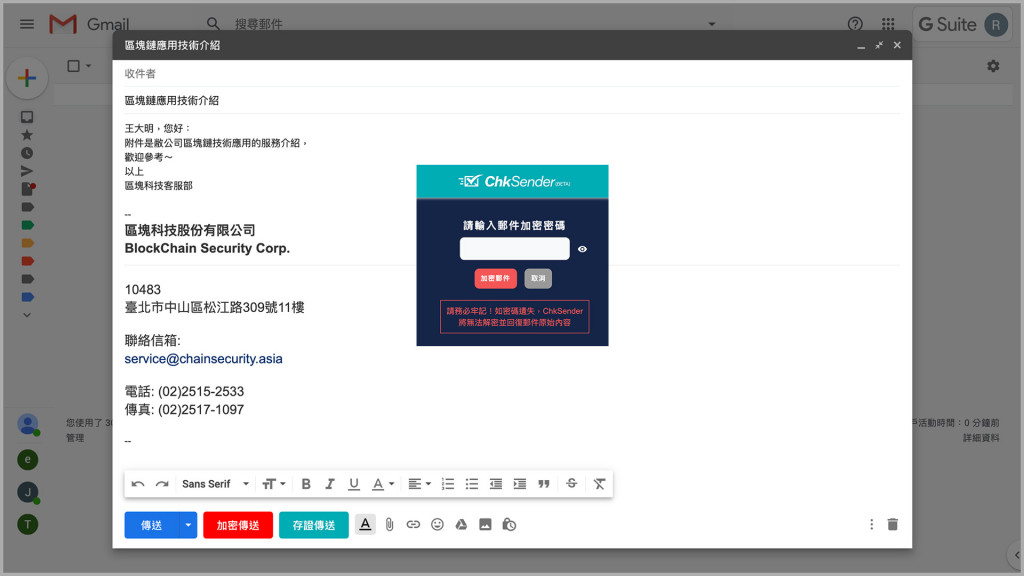Open service@chainsecurity.asia email link

[204, 359]
